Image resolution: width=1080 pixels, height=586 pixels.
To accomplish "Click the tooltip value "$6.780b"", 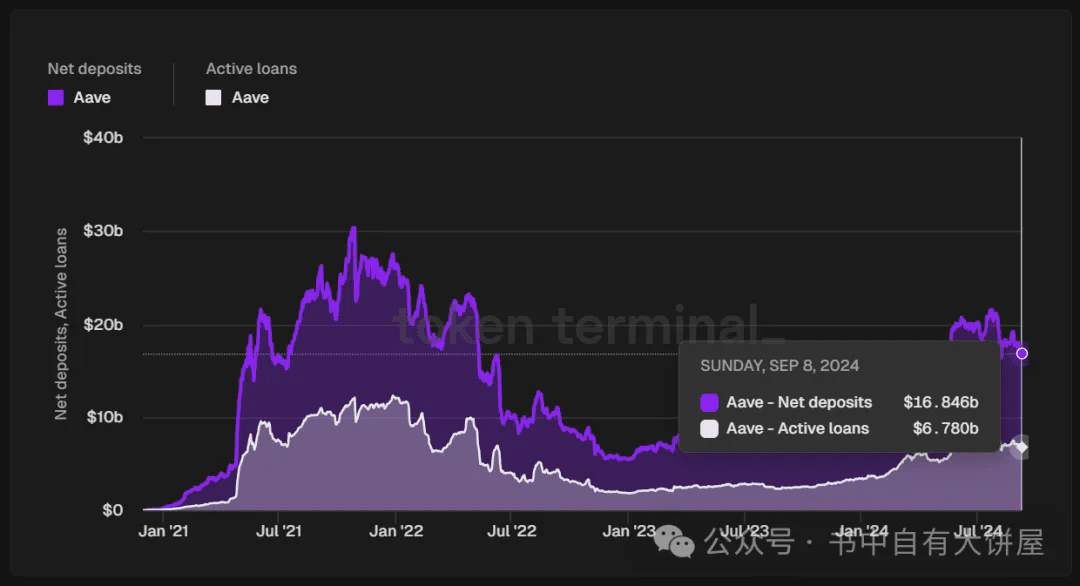I will point(946,428).
